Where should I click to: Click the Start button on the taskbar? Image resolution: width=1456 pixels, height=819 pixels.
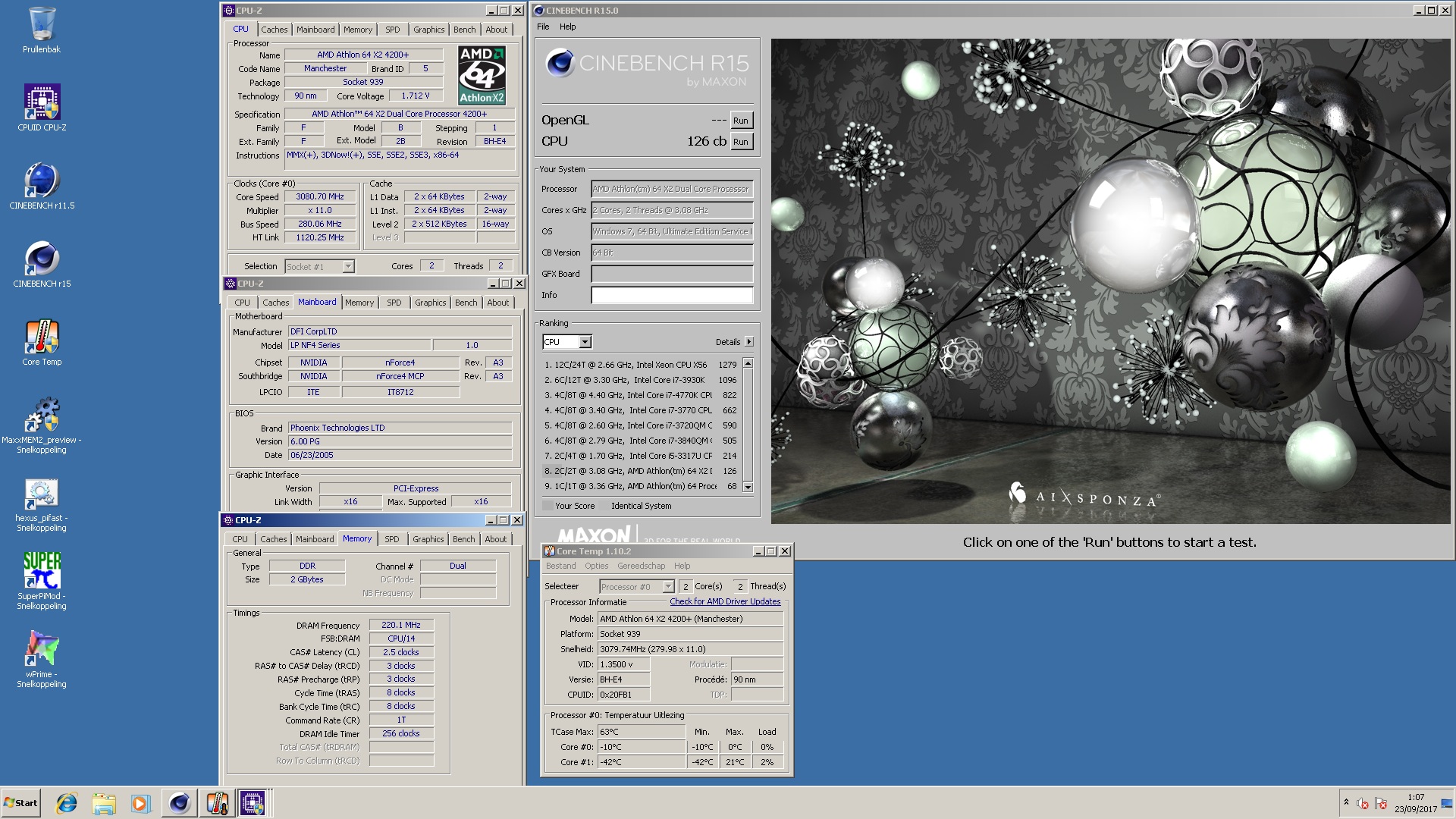pyautogui.click(x=20, y=803)
